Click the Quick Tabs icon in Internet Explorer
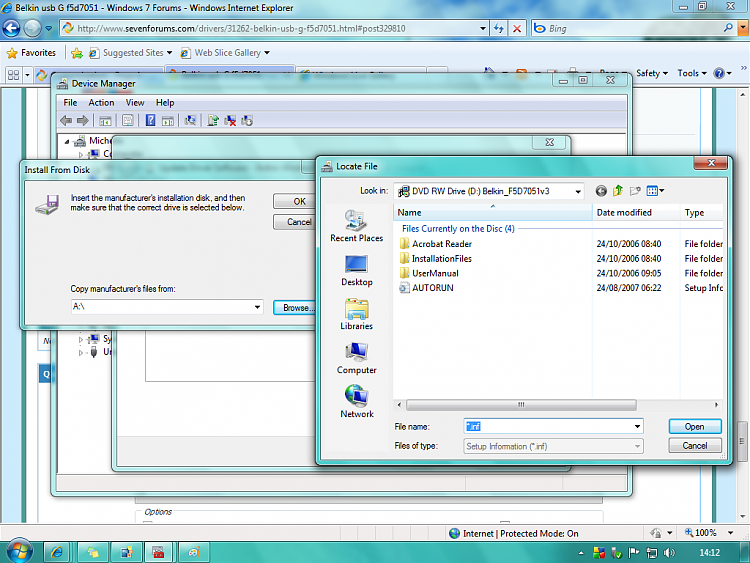The image size is (750, 563). (14, 75)
